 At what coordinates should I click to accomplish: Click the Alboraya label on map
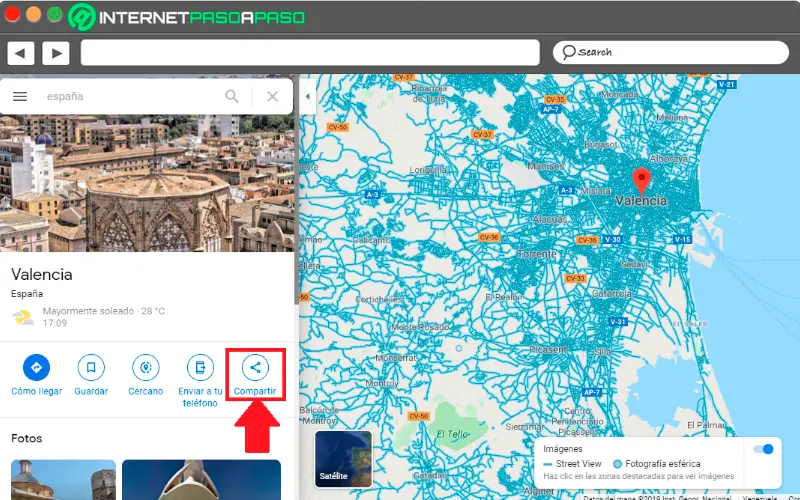(668, 159)
